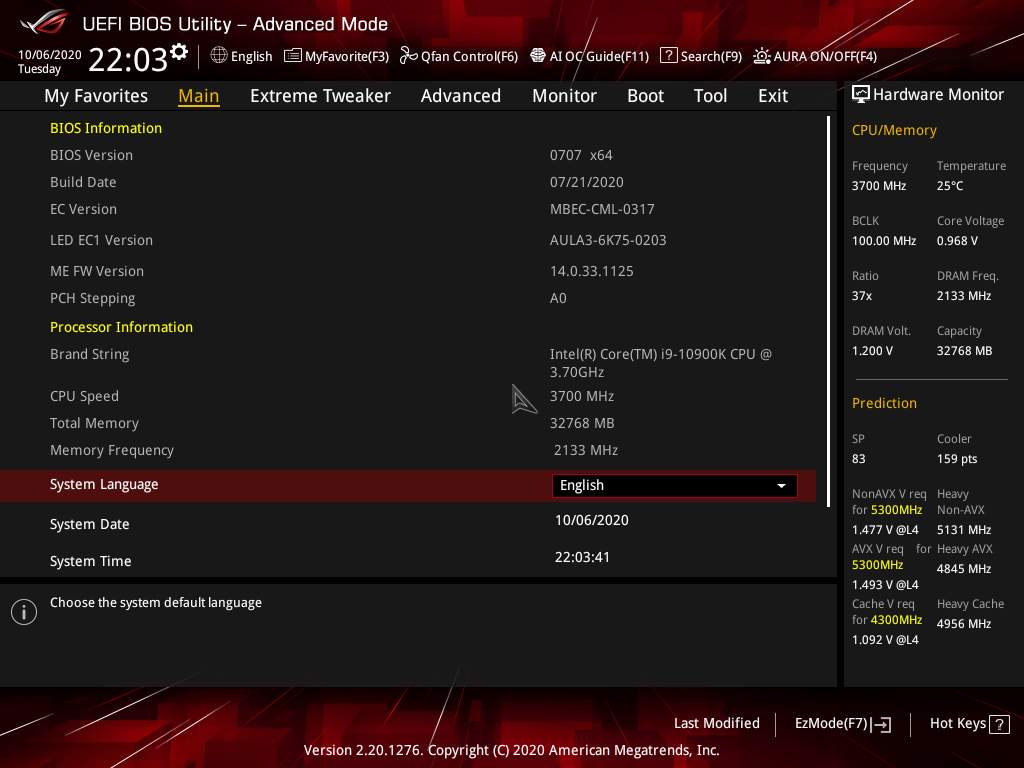Click the System Time label
1024x768 pixels.
90,561
